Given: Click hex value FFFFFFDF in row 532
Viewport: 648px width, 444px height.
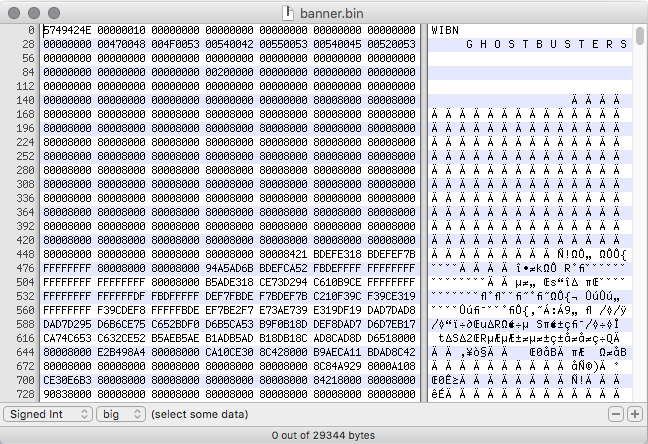Looking at the screenshot, I should 122,296.
